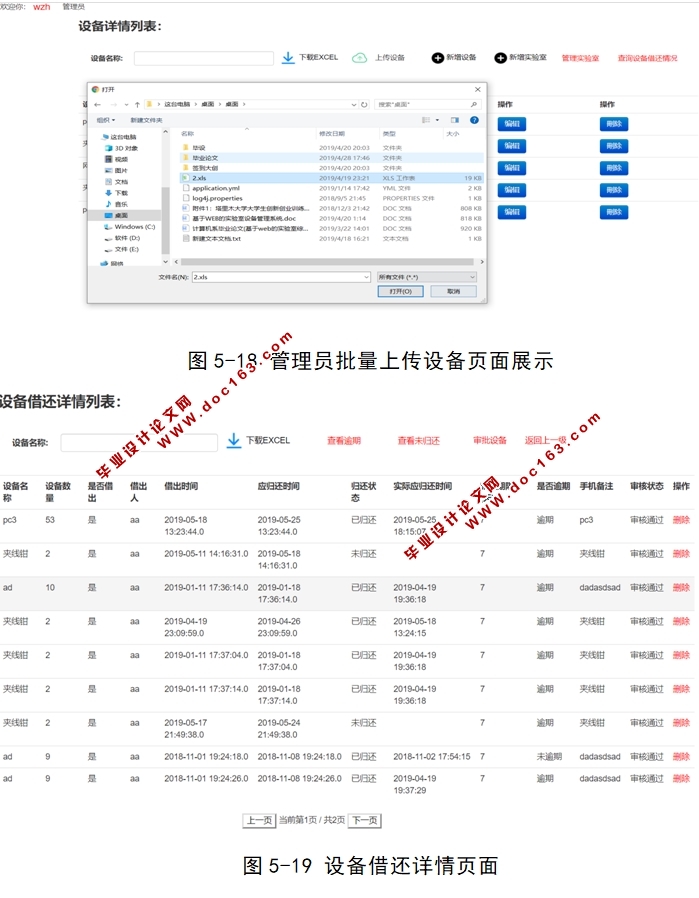
Task: Sort file list by 类型 column
Action: pos(389,133)
